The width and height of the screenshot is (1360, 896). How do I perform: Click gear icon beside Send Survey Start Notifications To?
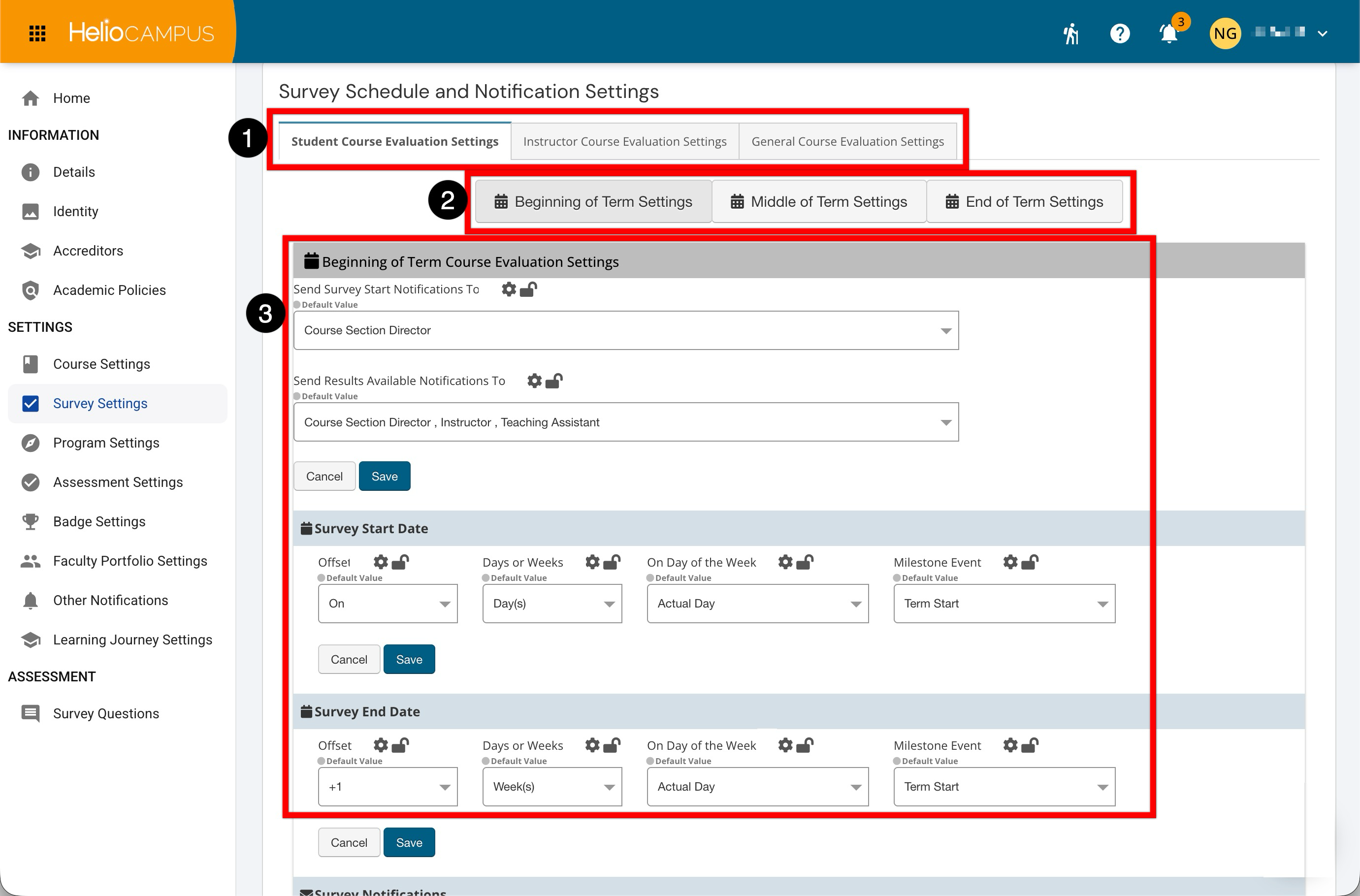(x=509, y=289)
